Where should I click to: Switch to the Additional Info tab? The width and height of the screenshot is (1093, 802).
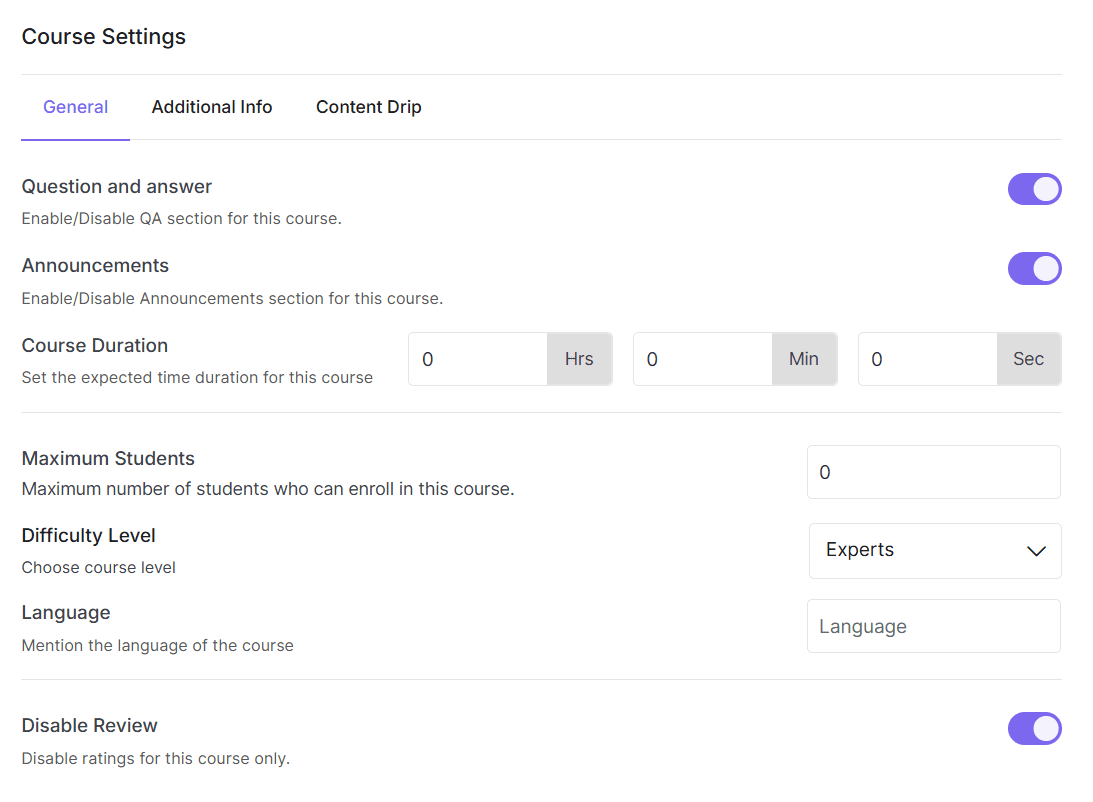211,107
